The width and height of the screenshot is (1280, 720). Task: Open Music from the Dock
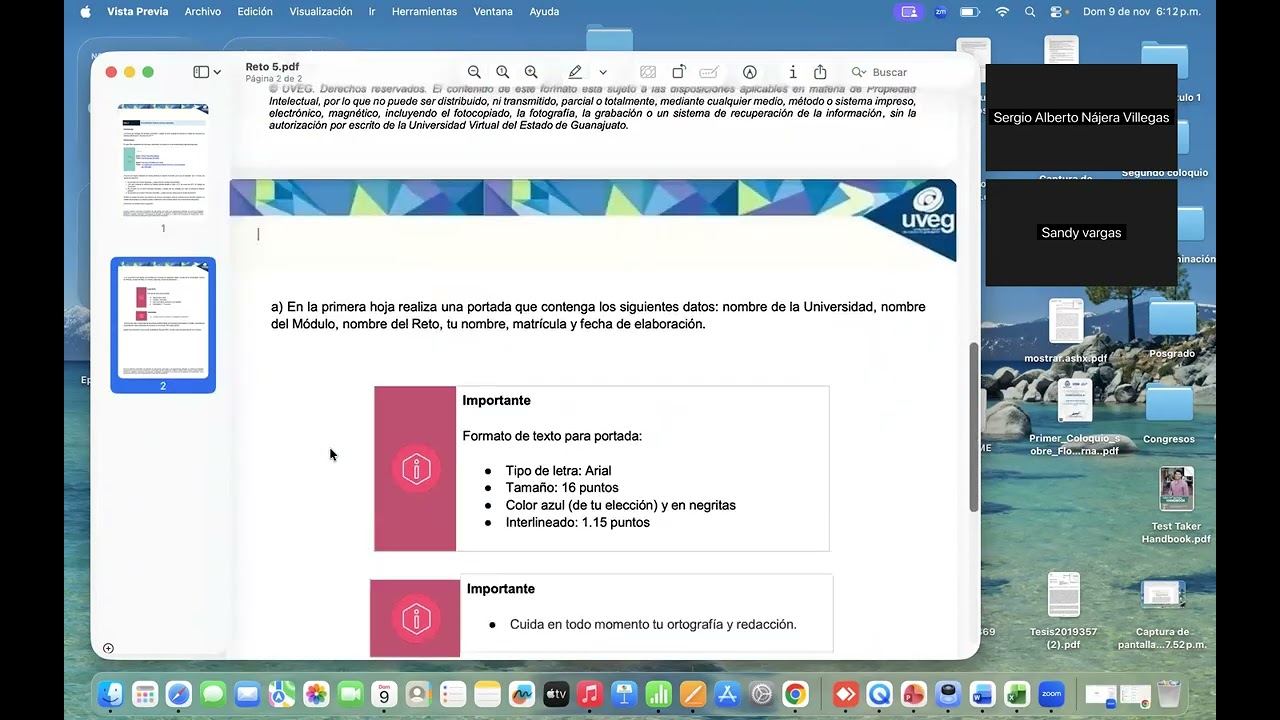pyautogui.click(x=590, y=694)
